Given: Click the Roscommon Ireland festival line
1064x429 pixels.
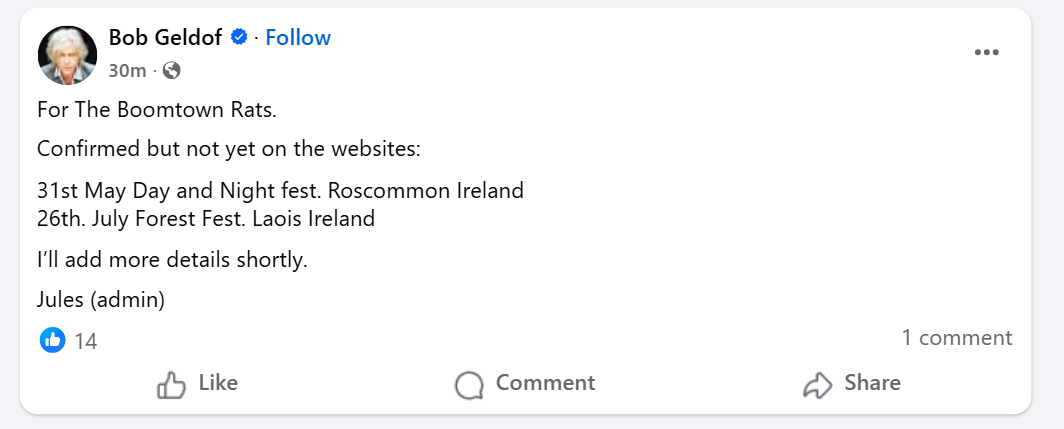Looking at the screenshot, I should pyautogui.click(x=280, y=190).
